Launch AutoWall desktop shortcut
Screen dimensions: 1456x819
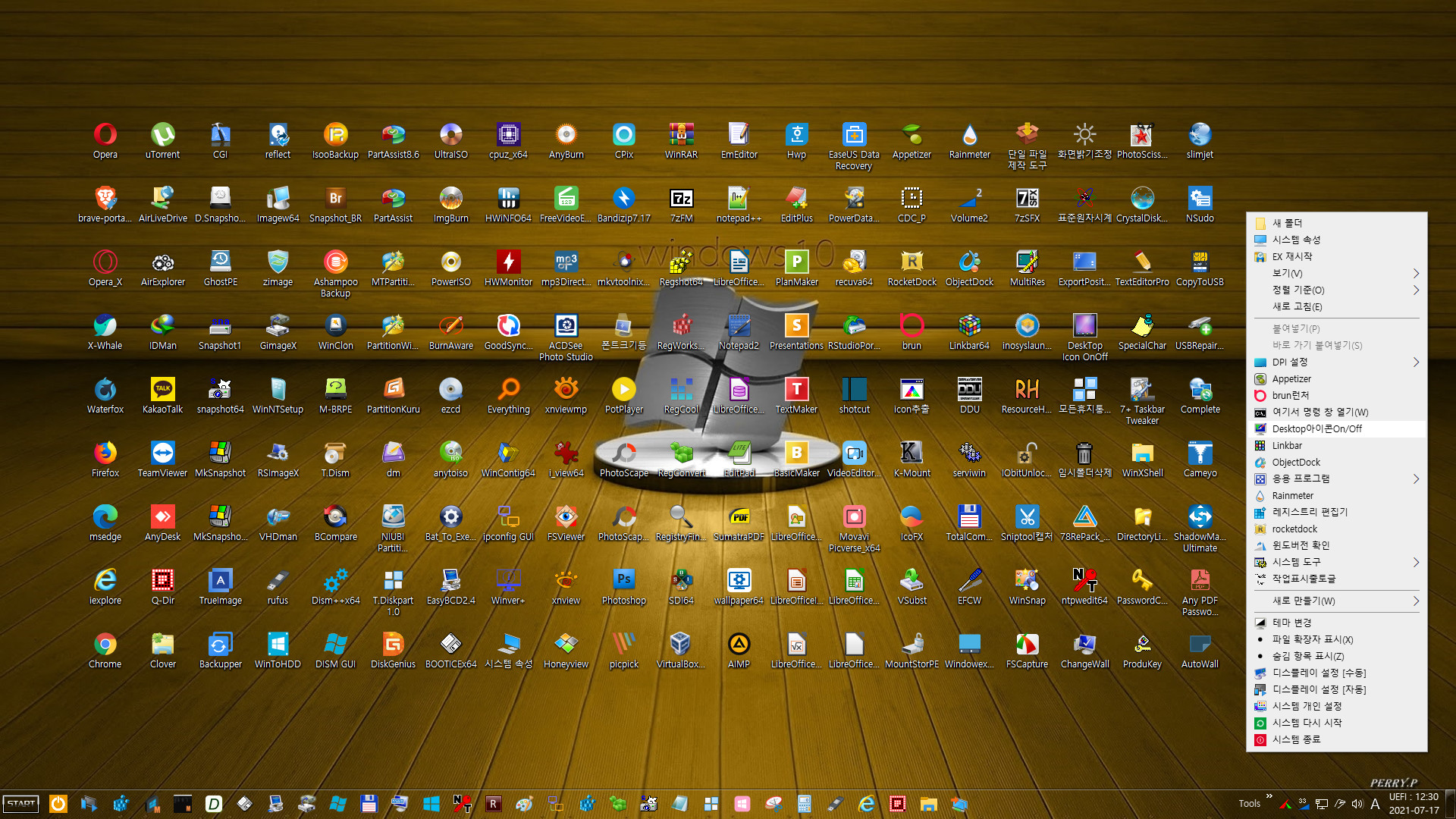point(1200,651)
